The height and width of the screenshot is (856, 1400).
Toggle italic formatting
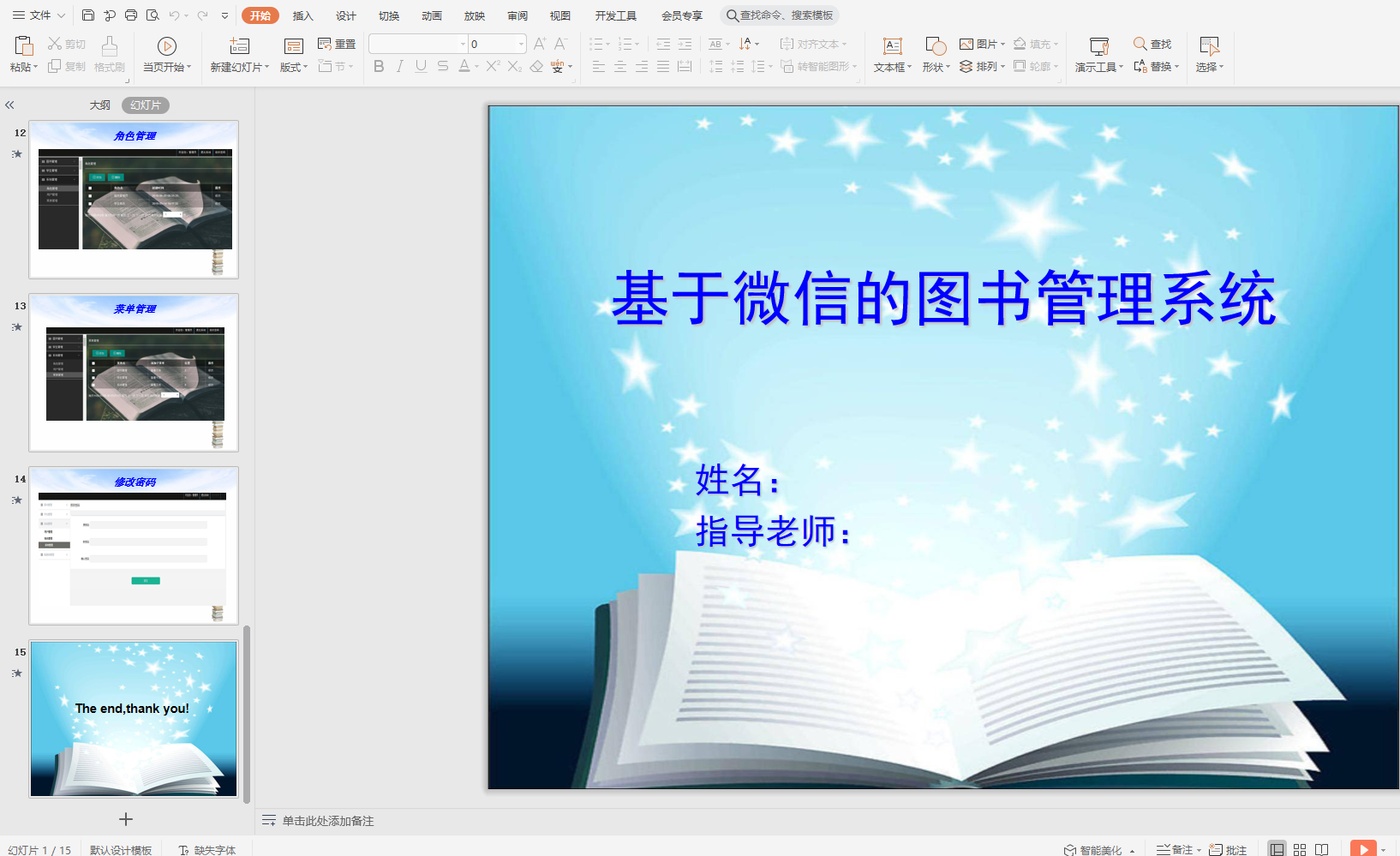point(400,66)
